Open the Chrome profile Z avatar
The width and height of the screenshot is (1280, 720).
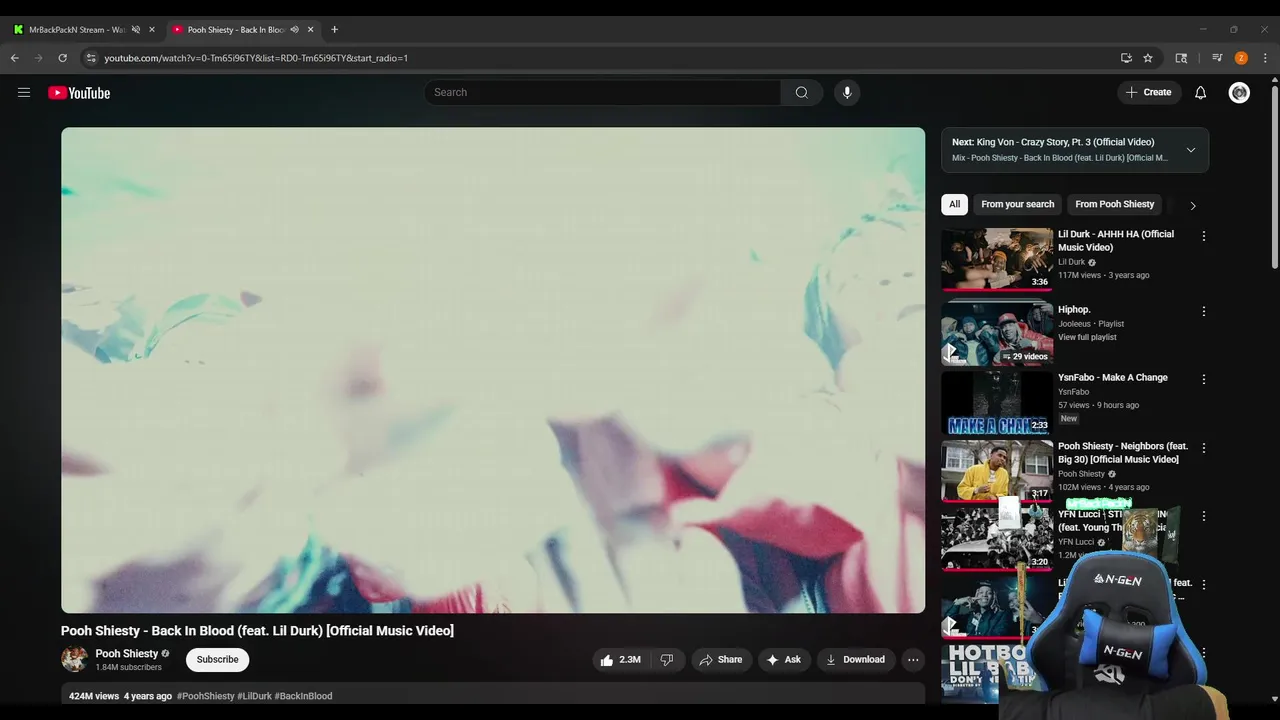pos(1241,58)
